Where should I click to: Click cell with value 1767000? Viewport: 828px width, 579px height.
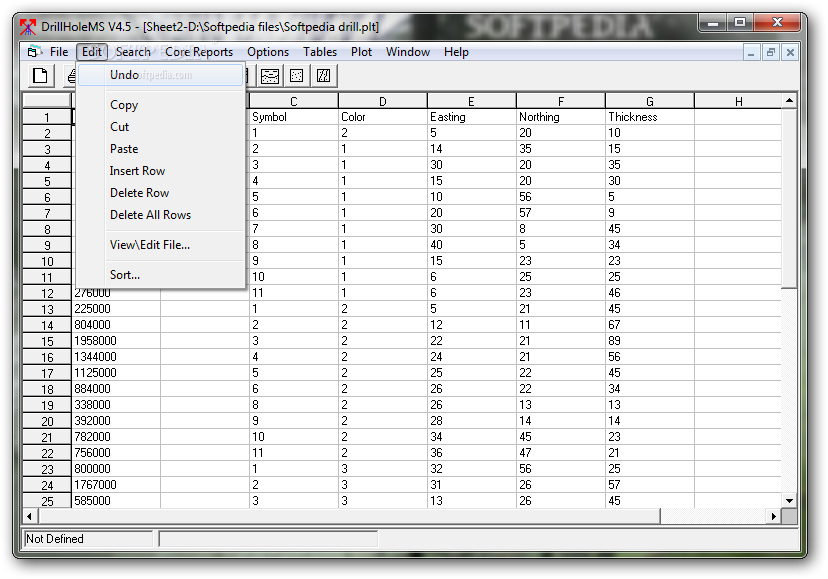(116, 484)
